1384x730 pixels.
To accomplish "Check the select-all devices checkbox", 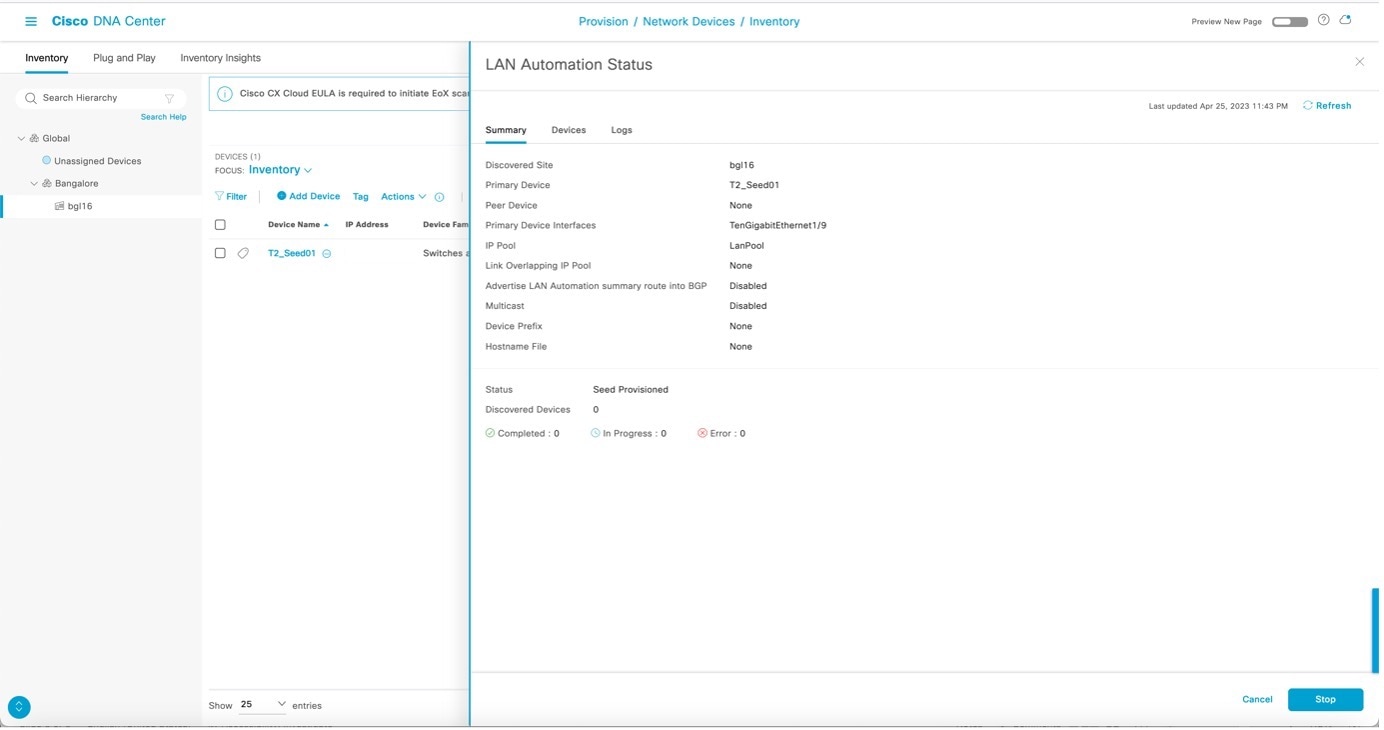I will click(220, 225).
